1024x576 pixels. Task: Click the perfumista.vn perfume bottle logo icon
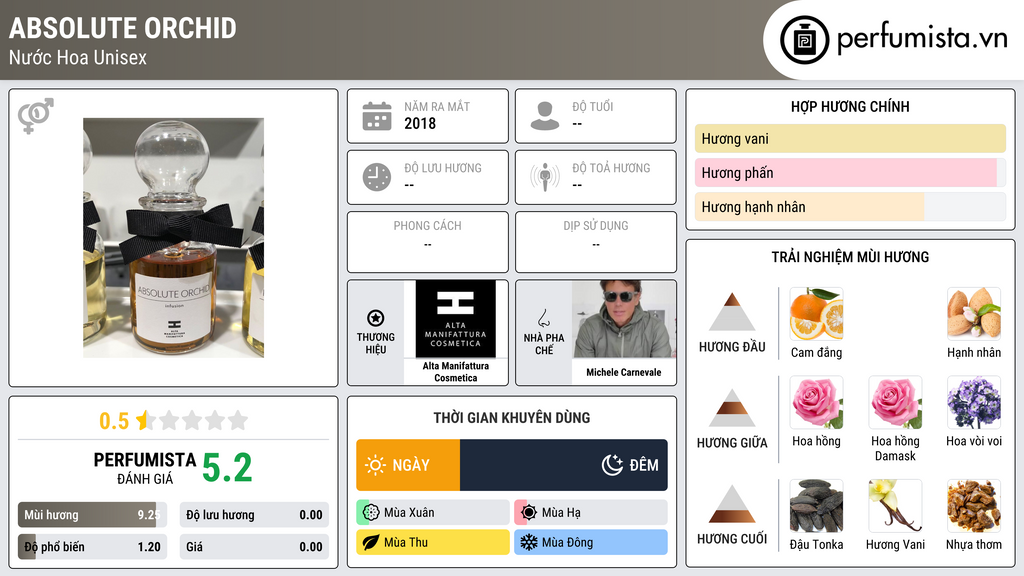click(x=804, y=40)
